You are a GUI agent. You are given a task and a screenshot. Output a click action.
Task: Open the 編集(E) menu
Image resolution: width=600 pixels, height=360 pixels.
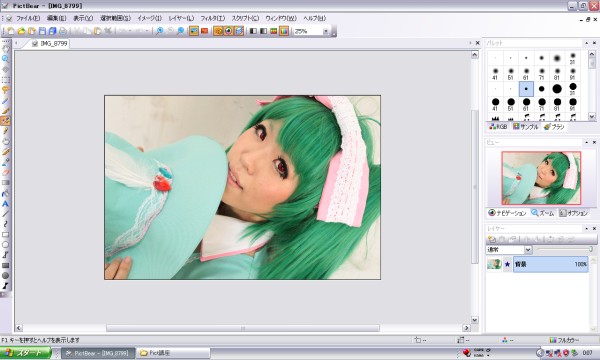(57, 18)
